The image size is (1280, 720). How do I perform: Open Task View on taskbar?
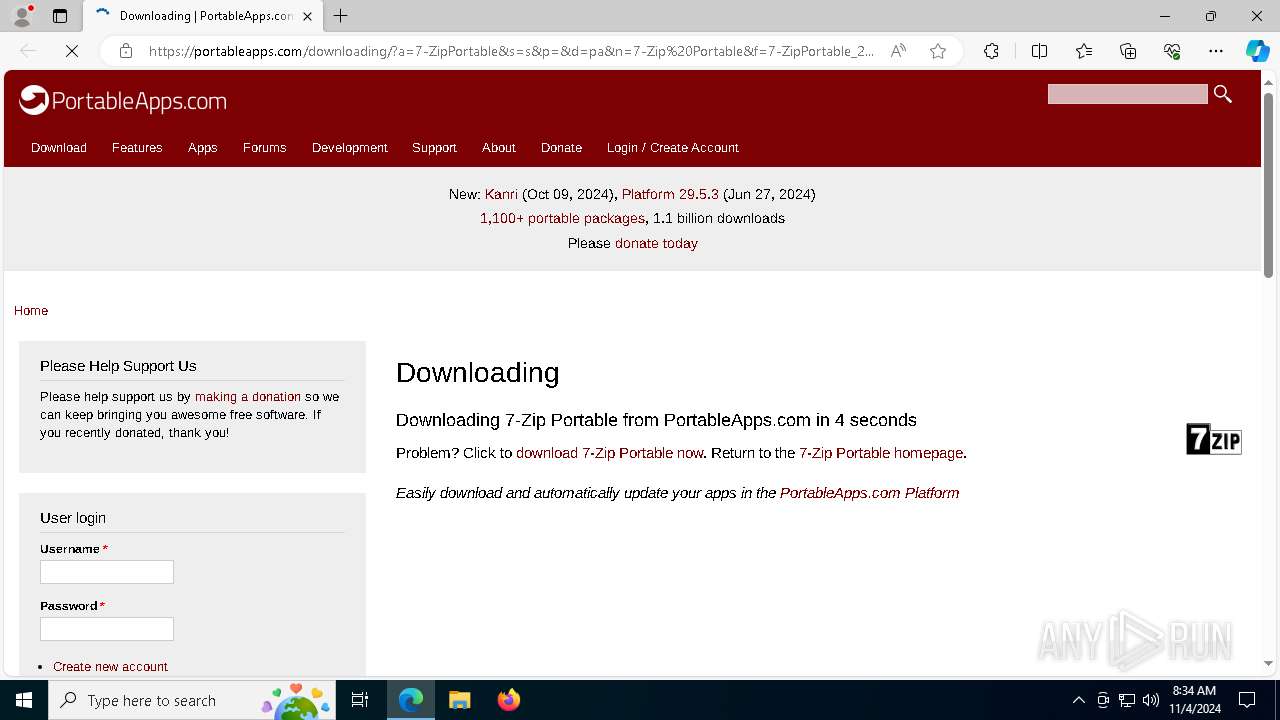(x=360, y=700)
